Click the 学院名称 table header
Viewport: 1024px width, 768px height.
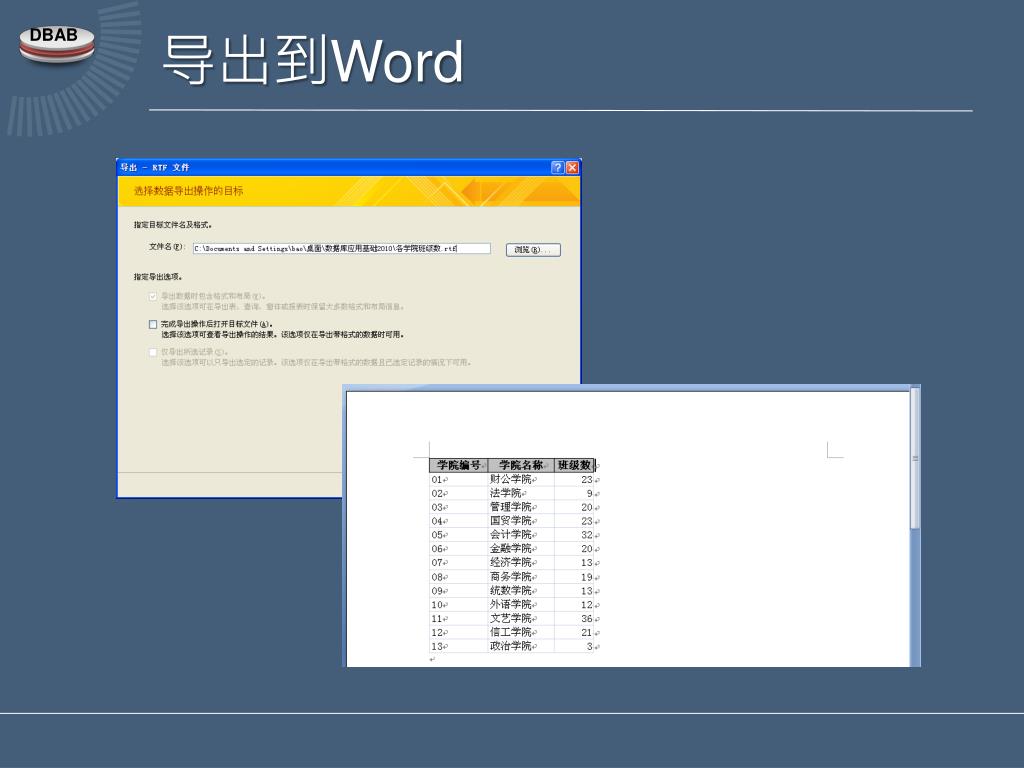pyautogui.click(x=521, y=465)
